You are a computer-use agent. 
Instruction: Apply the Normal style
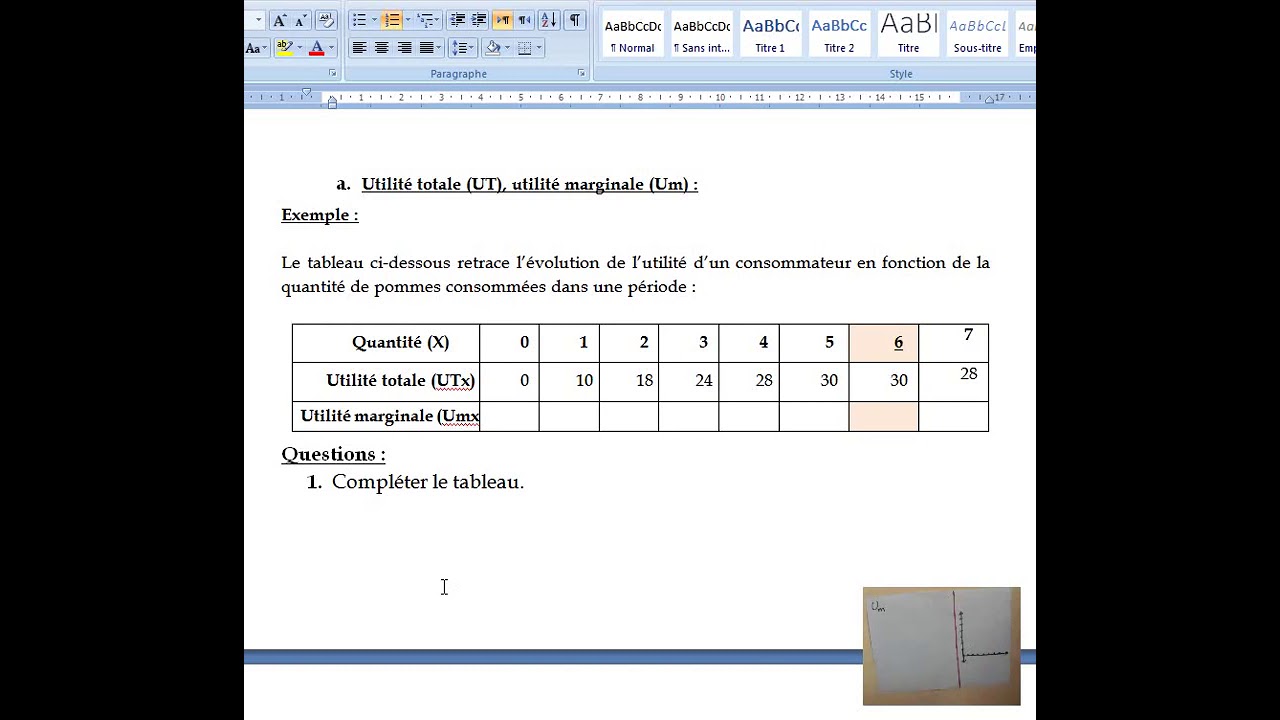[633, 34]
